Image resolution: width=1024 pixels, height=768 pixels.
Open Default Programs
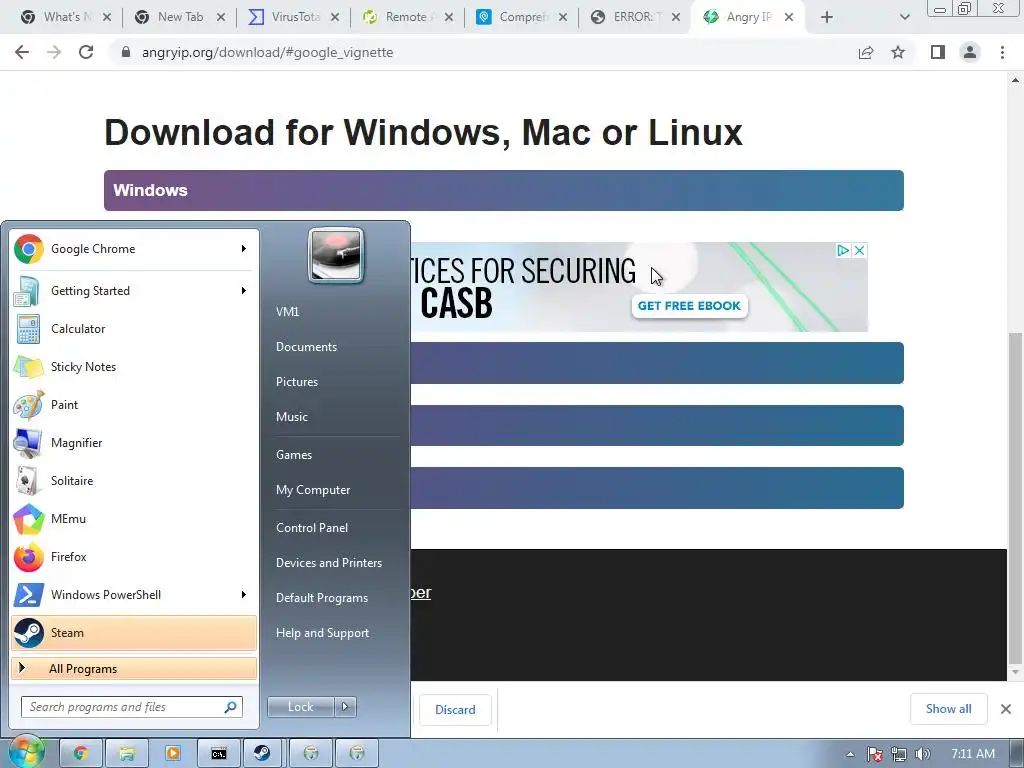point(321,598)
